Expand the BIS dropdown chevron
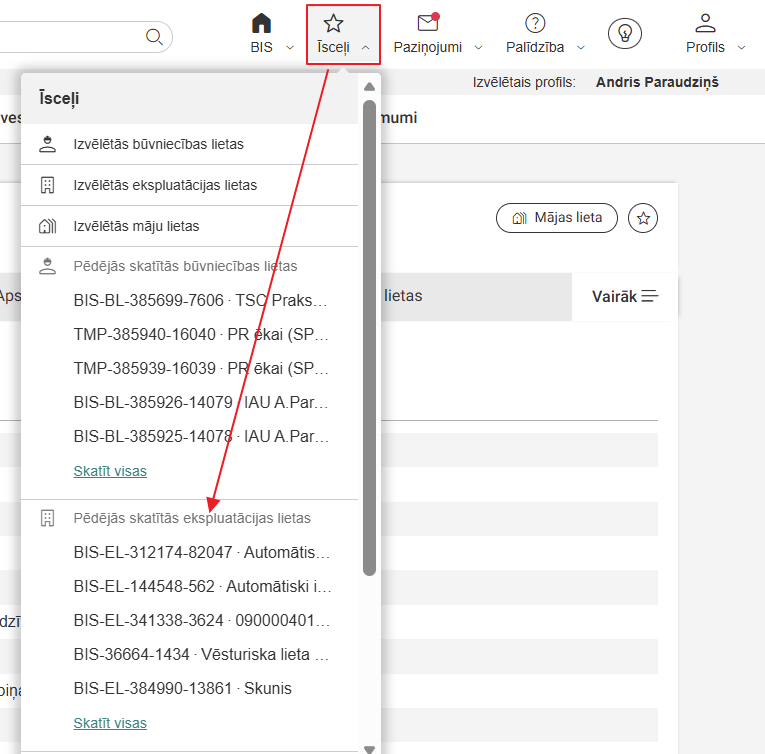 (290, 48)
